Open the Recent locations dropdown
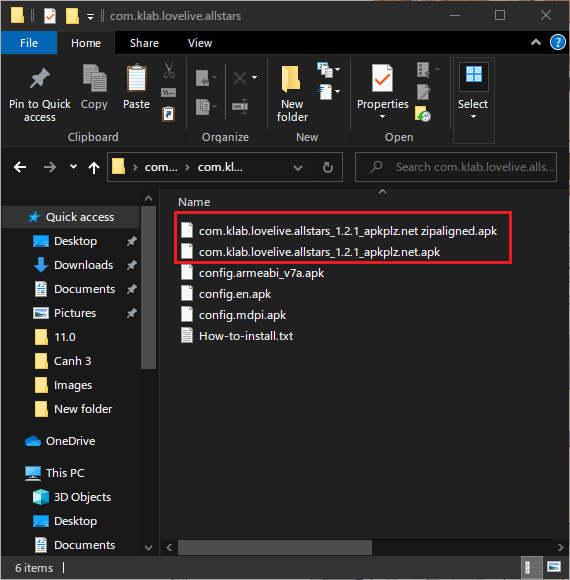570x580 pixels. tap(73, 167)
